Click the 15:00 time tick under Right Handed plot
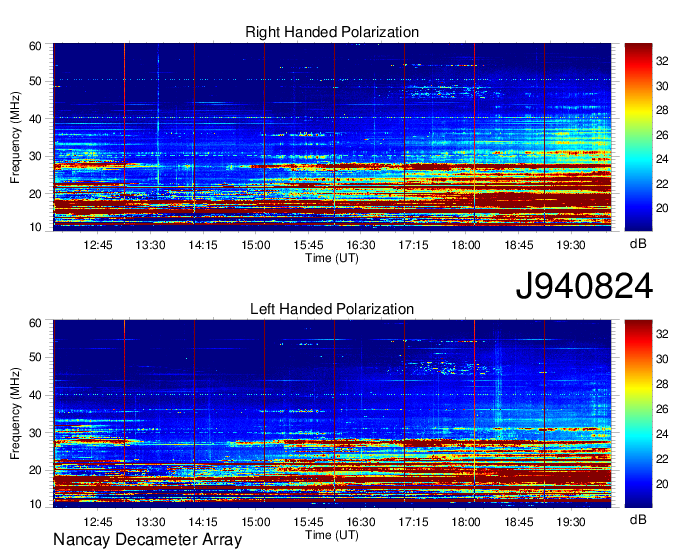The height and width of the screenshot is (552, 680). coord(255,245)
